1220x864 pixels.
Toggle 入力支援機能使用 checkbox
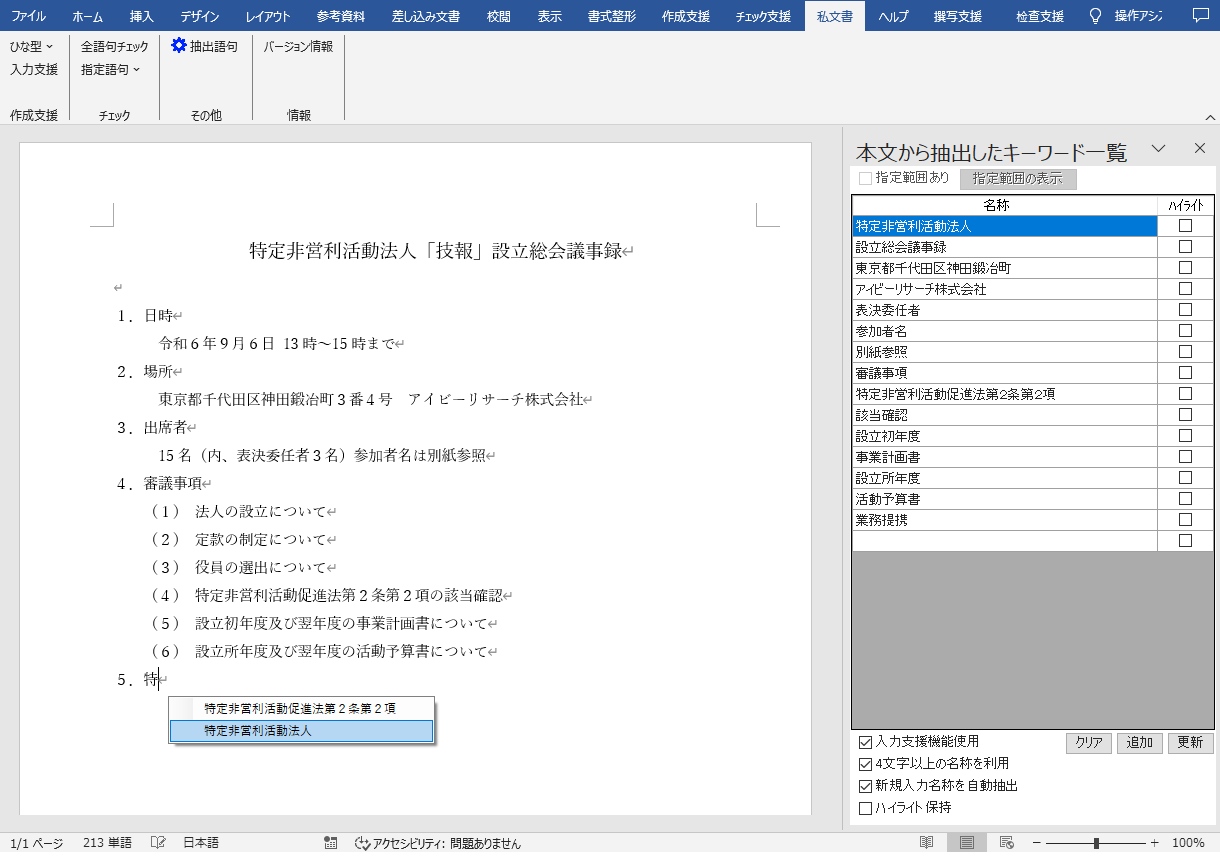tap(866, 743)
